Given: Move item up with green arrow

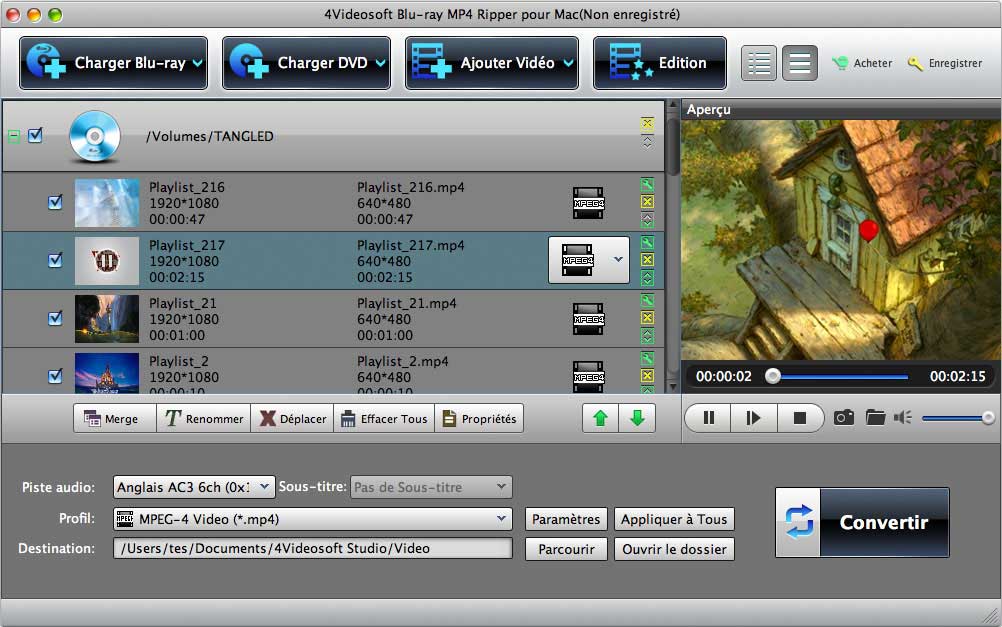Looking at the screenshot, I should (600, 418).
